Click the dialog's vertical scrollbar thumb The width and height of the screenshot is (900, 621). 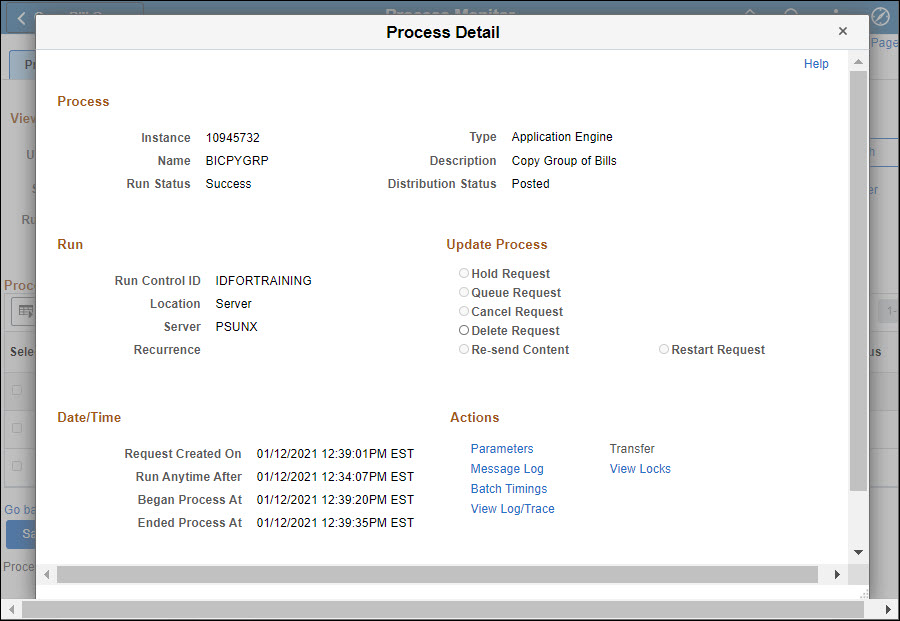pos(858,280)
